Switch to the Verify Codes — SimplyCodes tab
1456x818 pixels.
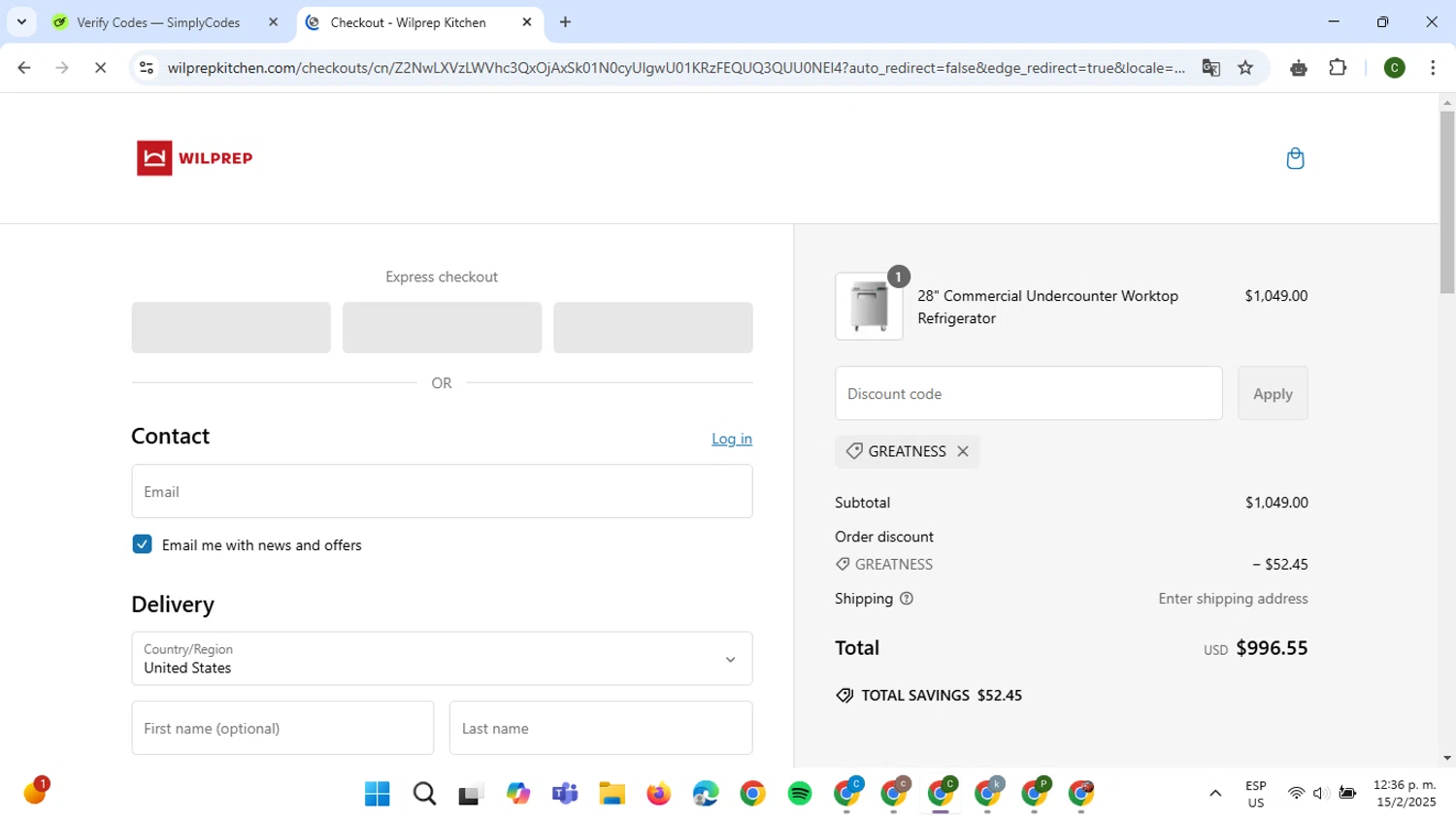point(158,22)
